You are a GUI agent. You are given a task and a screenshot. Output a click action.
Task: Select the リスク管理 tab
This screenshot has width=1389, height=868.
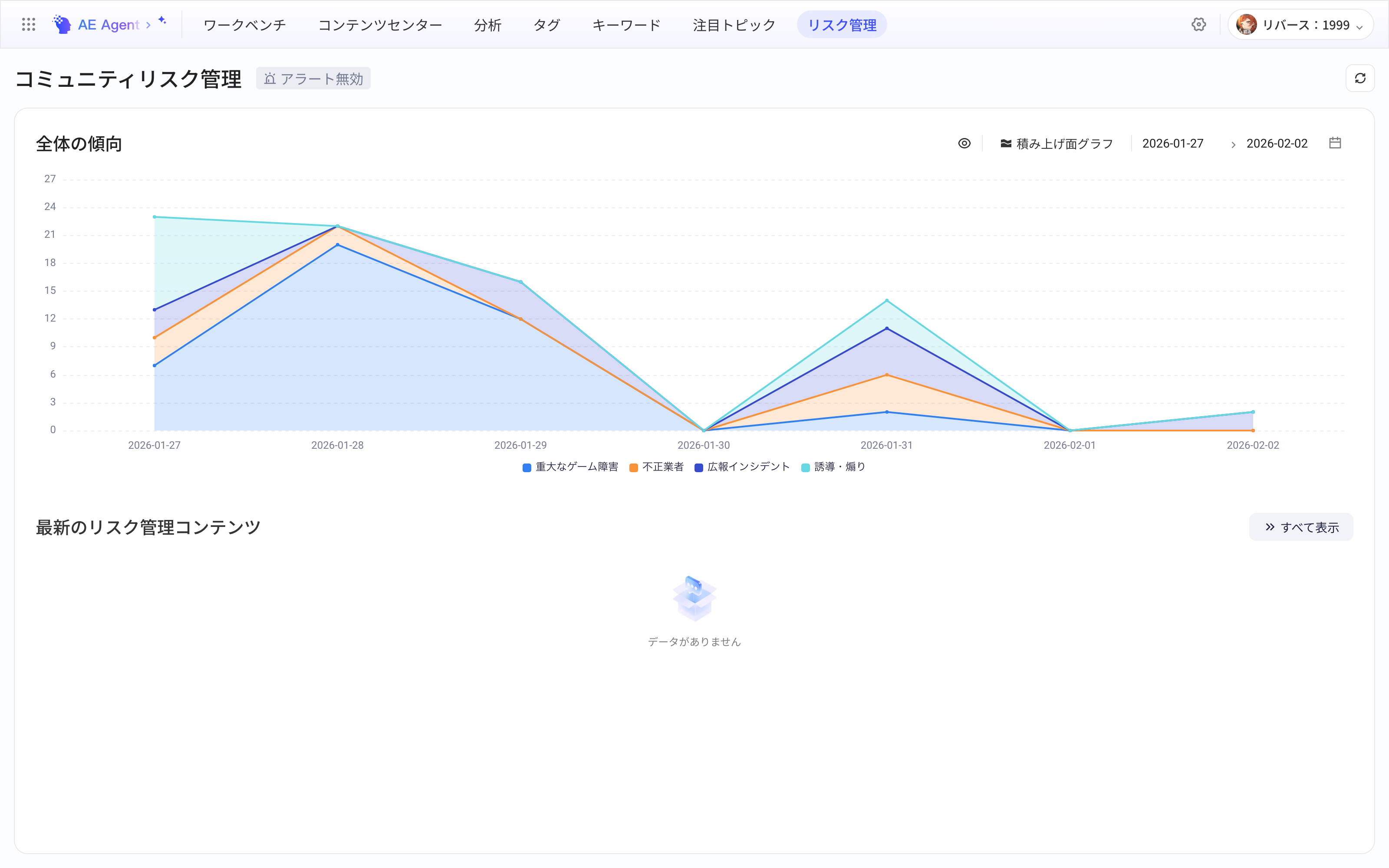pyautogui.click(x=842, y=25)
